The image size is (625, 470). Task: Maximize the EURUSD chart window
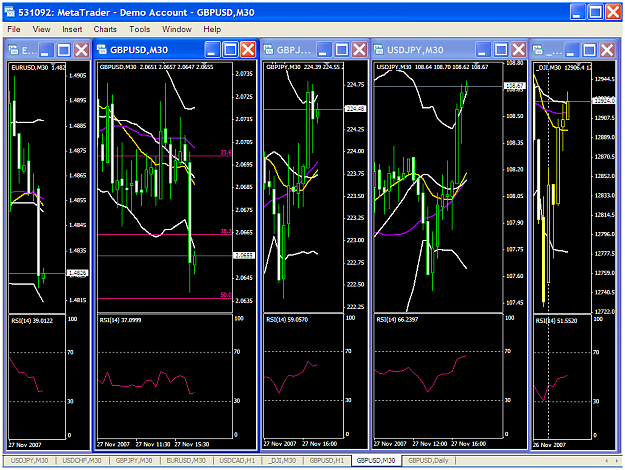(x=64, y=50)
